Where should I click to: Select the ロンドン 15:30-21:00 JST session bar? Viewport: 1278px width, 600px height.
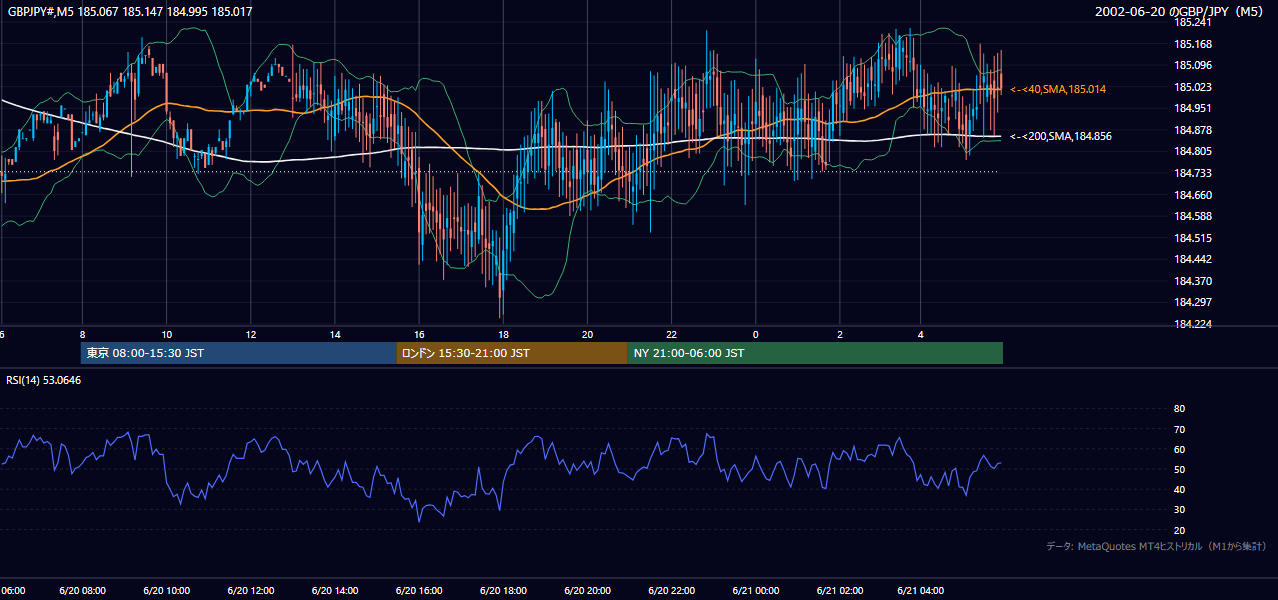pyautogui.click(x=512, y=353)
